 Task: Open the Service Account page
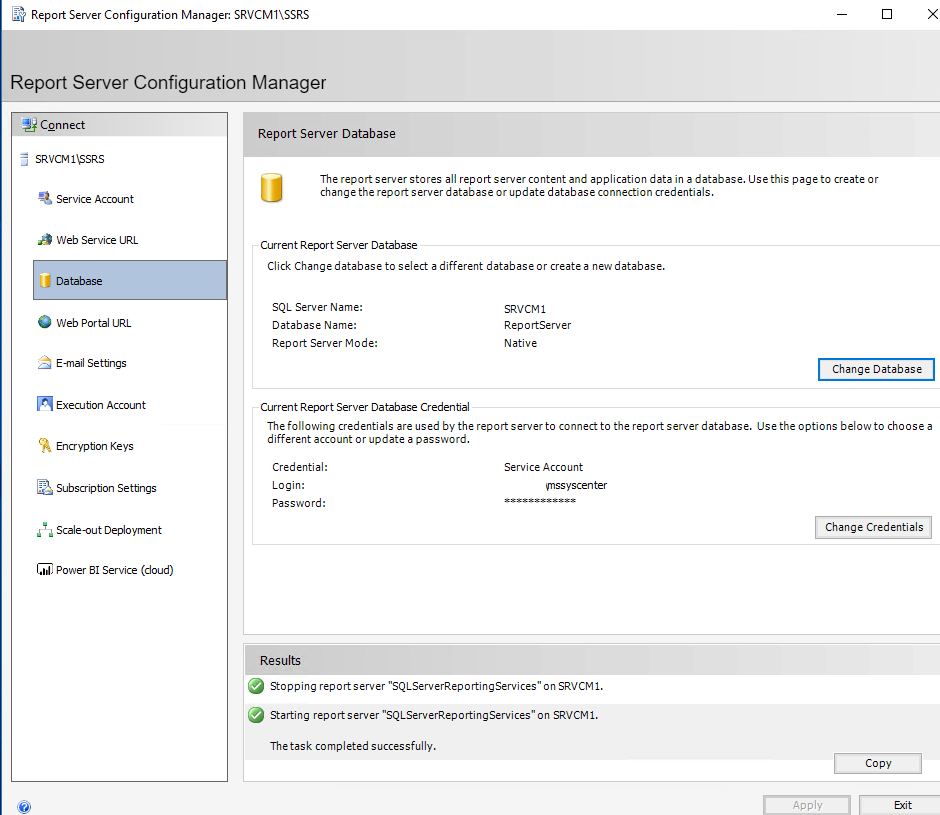click(x=95, y=199)
